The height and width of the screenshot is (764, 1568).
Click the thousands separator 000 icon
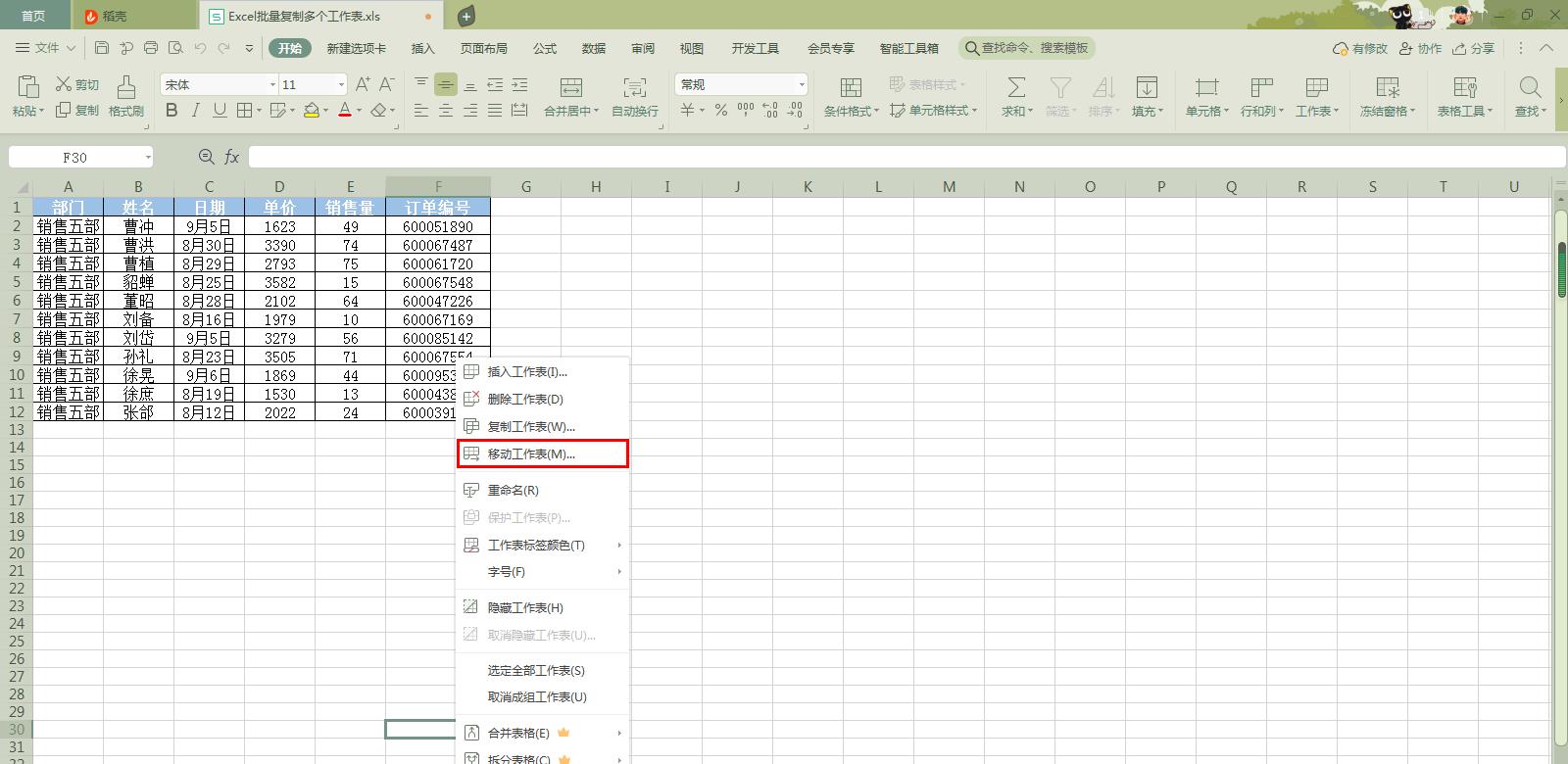[x=746, y=111]
